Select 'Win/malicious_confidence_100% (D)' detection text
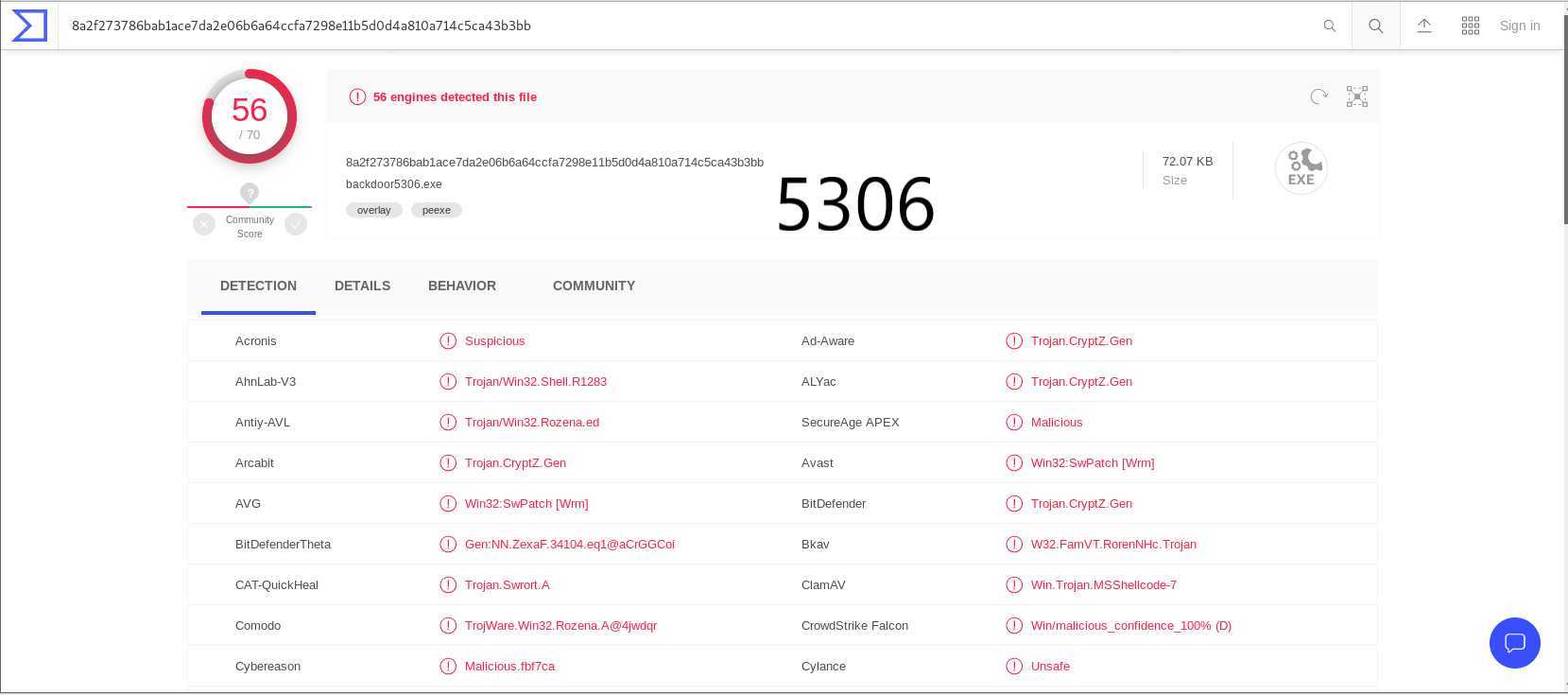Viewport: 1568px width, 695px height. click(x=1131, y=626)
